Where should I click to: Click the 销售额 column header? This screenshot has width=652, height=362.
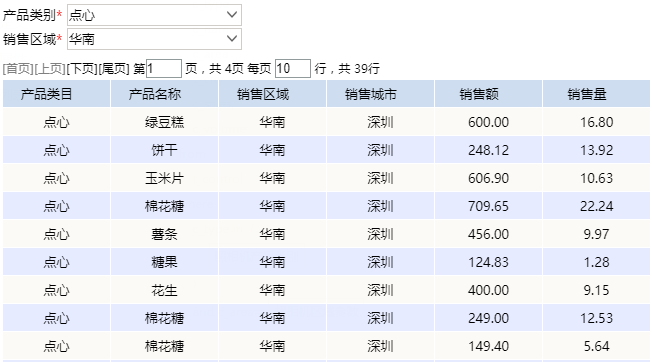(x=488, y=94)
